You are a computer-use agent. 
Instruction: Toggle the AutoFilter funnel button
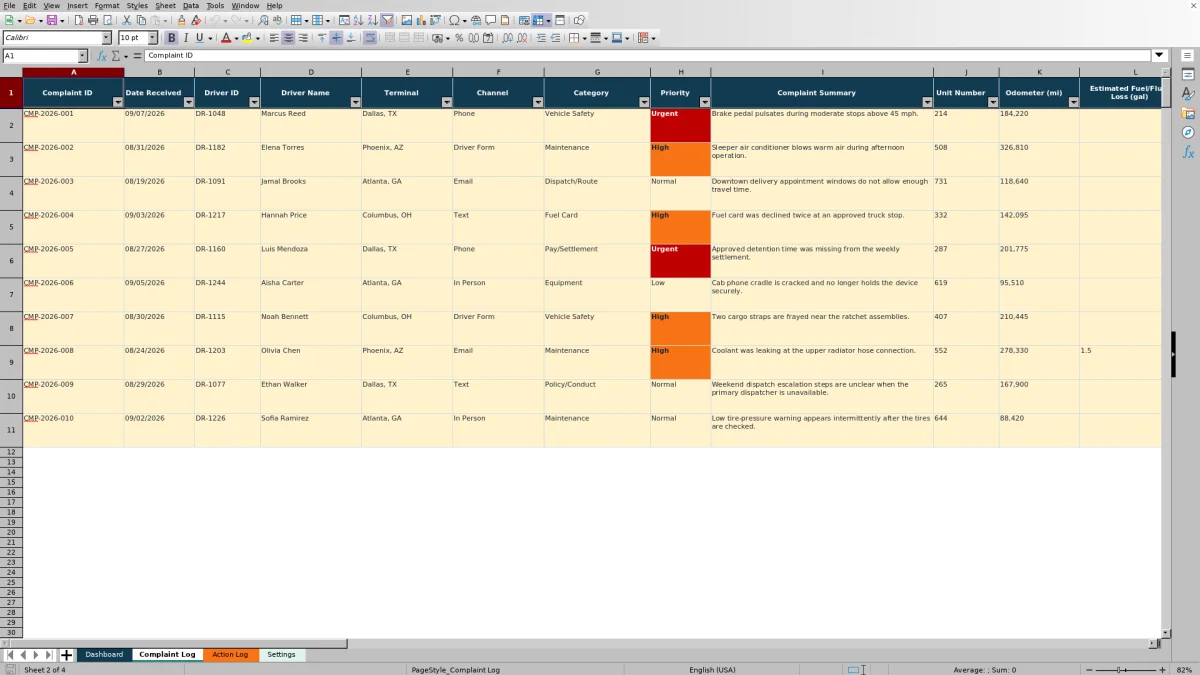[x=387, y=20]
